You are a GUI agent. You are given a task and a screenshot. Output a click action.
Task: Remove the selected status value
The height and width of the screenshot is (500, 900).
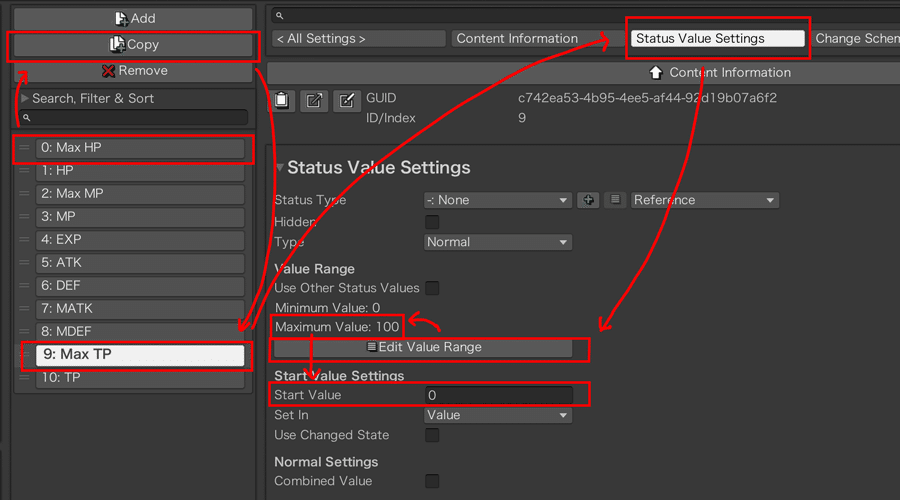133,71
